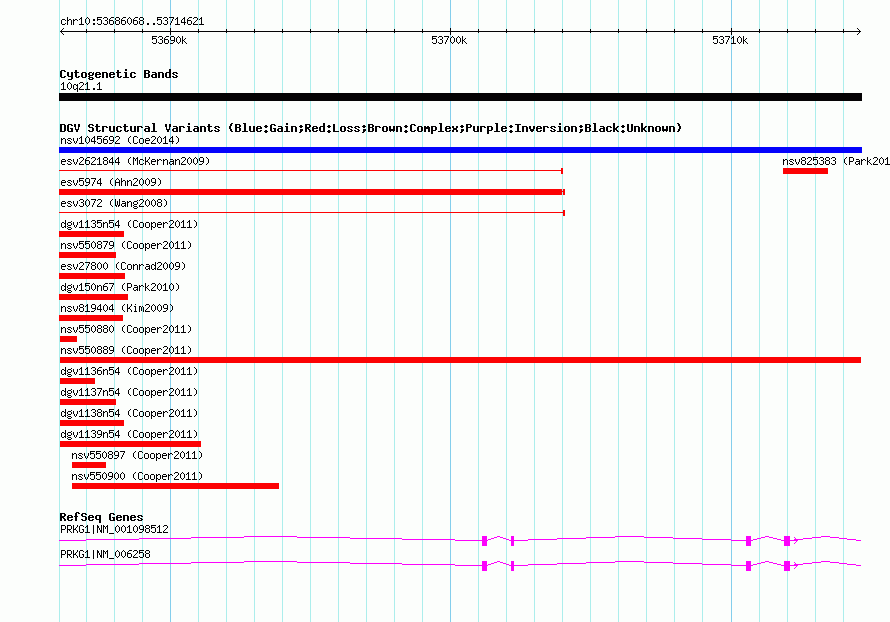Screen dimensions: 890x622
Task: Click the chr10:53686068..53714621 coordinates text
Action: pos(132,22)
